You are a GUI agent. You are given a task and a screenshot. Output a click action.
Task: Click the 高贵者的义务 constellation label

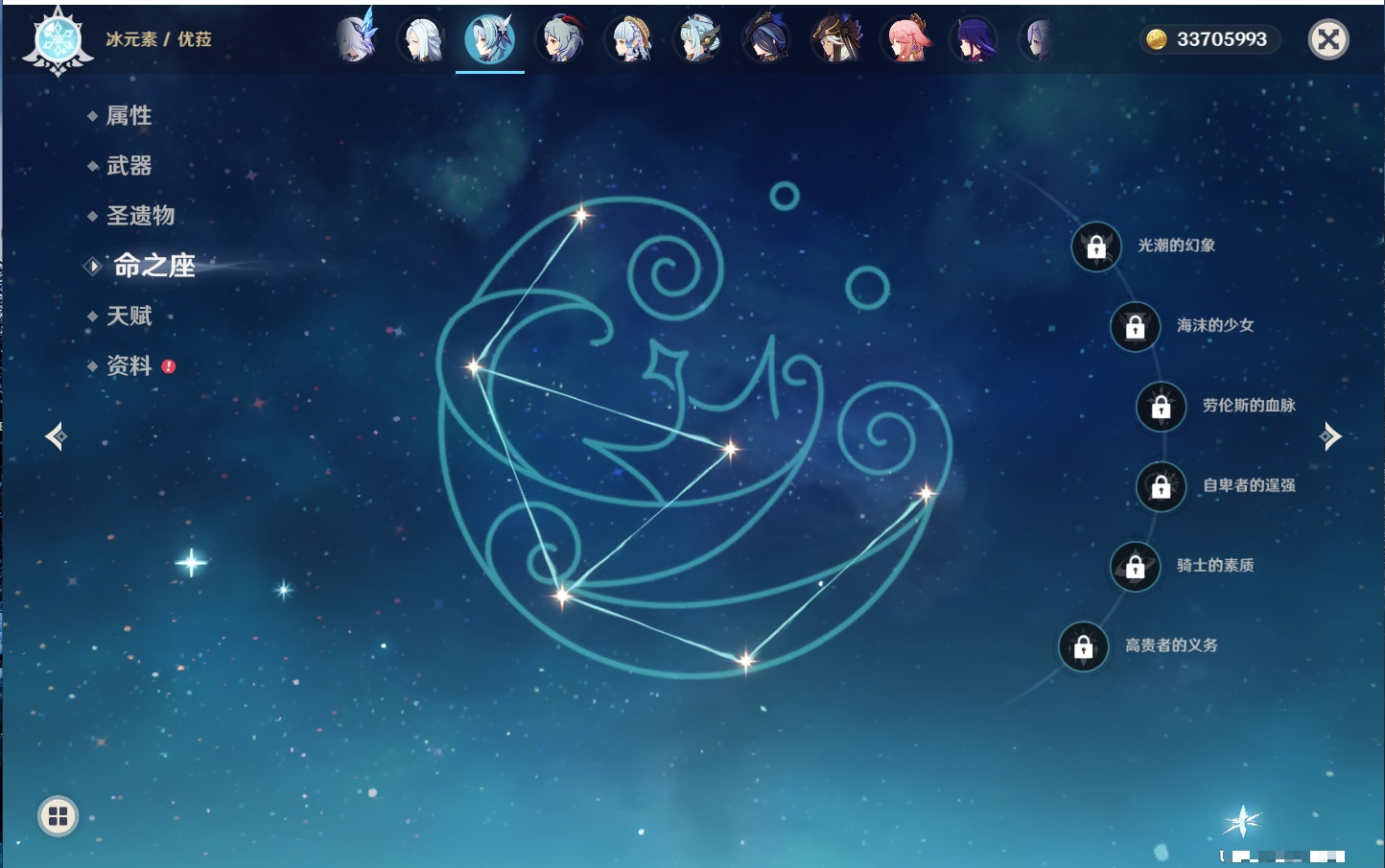pyautogui.click(x=1171, y=645)
